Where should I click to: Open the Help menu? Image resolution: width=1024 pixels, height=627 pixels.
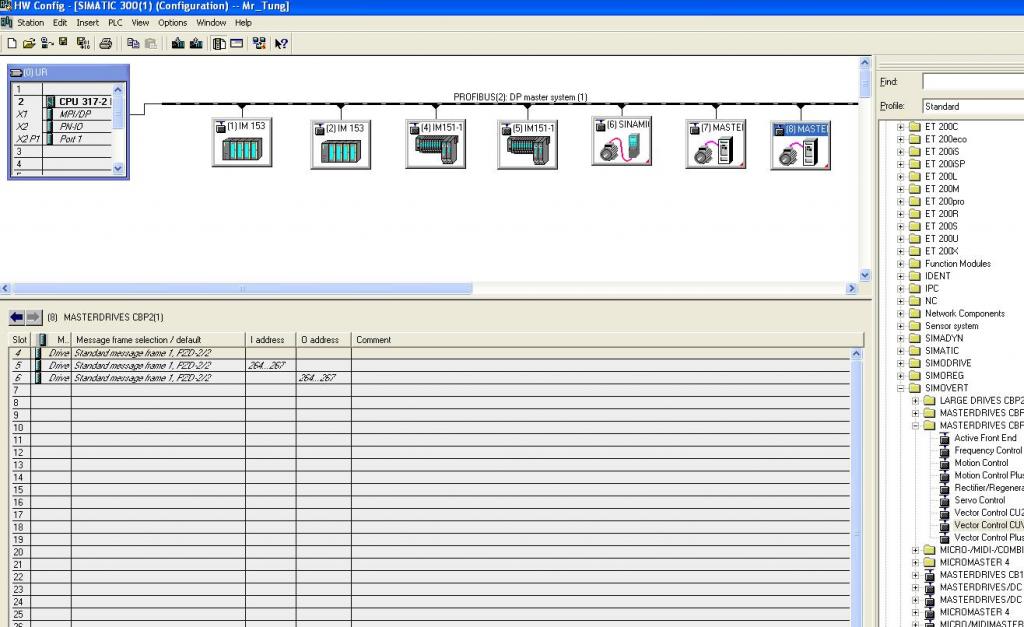coord(243,22)
